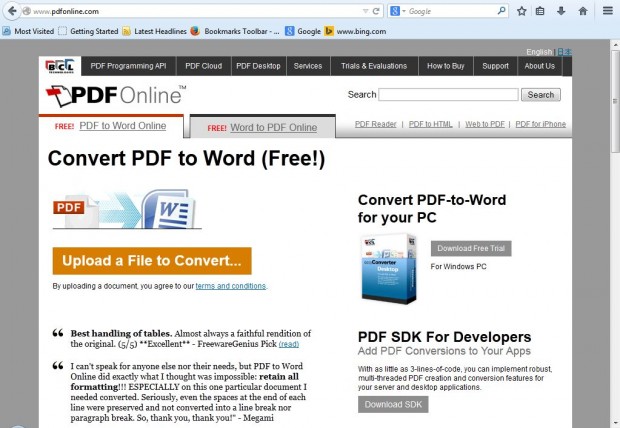
Task: Go back with the browser back arrow
Action: click(x=12, y=11)
